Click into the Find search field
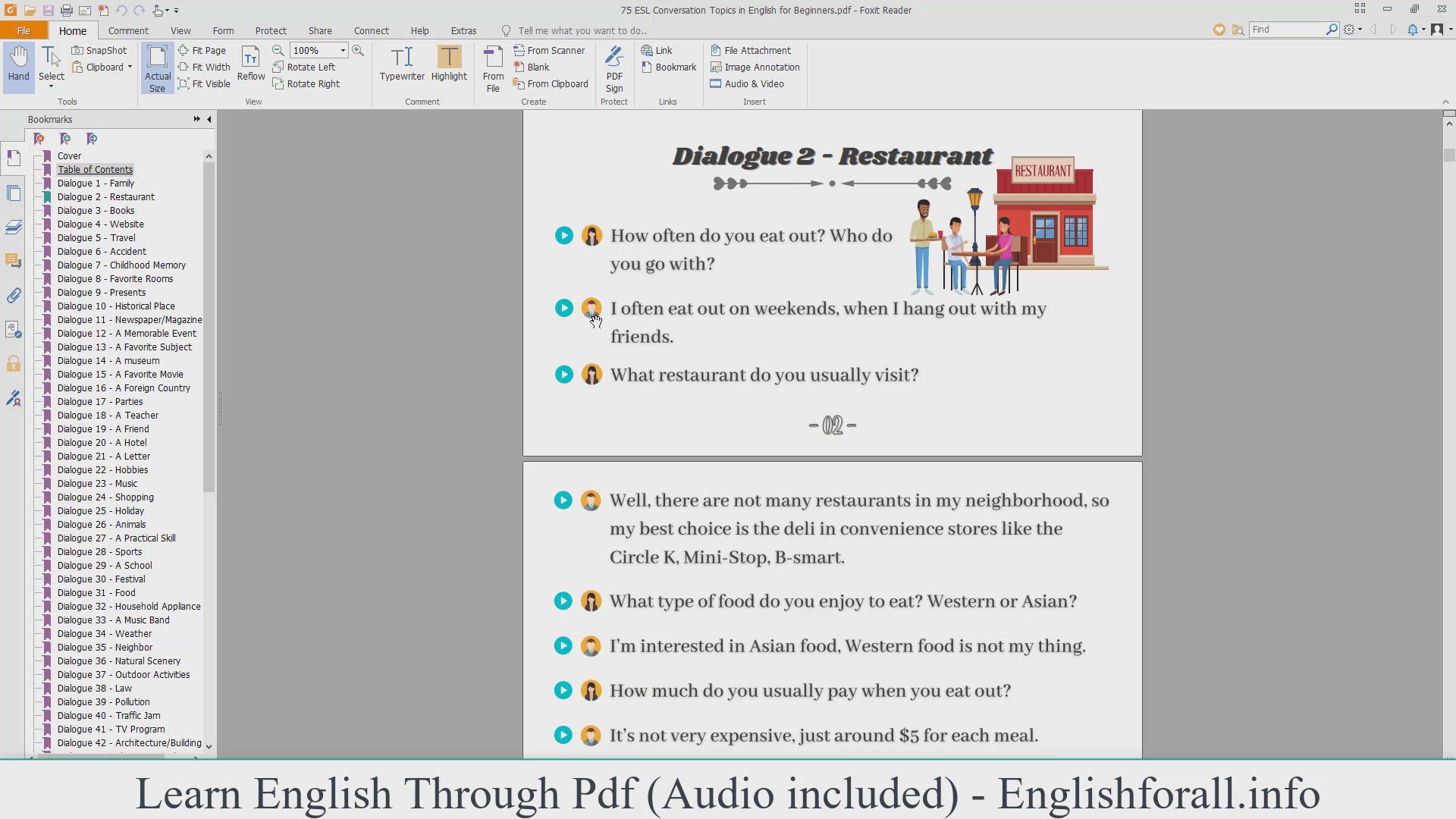The width and height of the screenshot is (1456, 819). tap(1286, 29)
